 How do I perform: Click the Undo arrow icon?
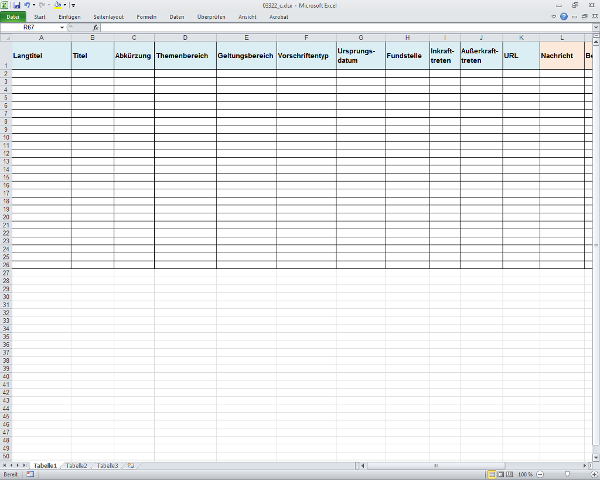(x=28, y=5)
